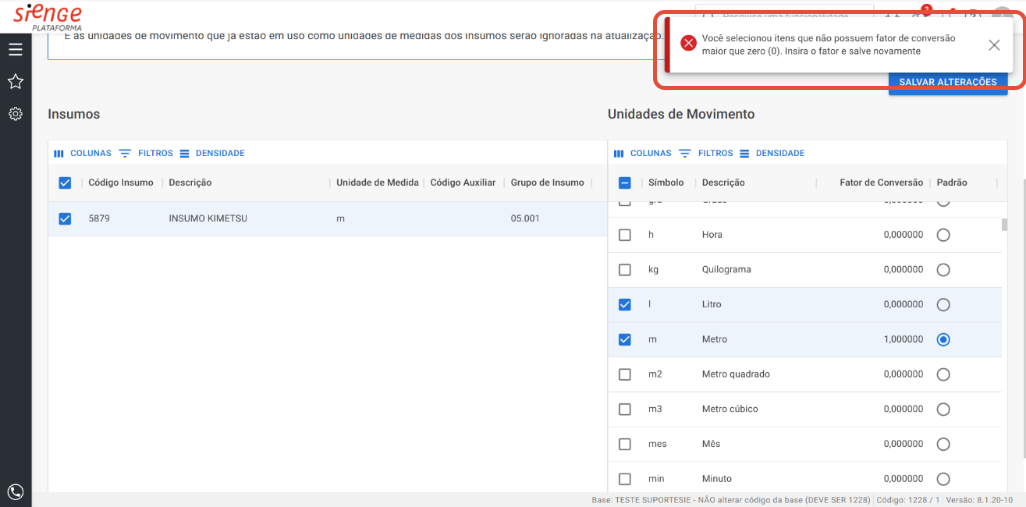Set Metro cúbico as the default unit
The image size is (1026, 507).
point(943,409)
